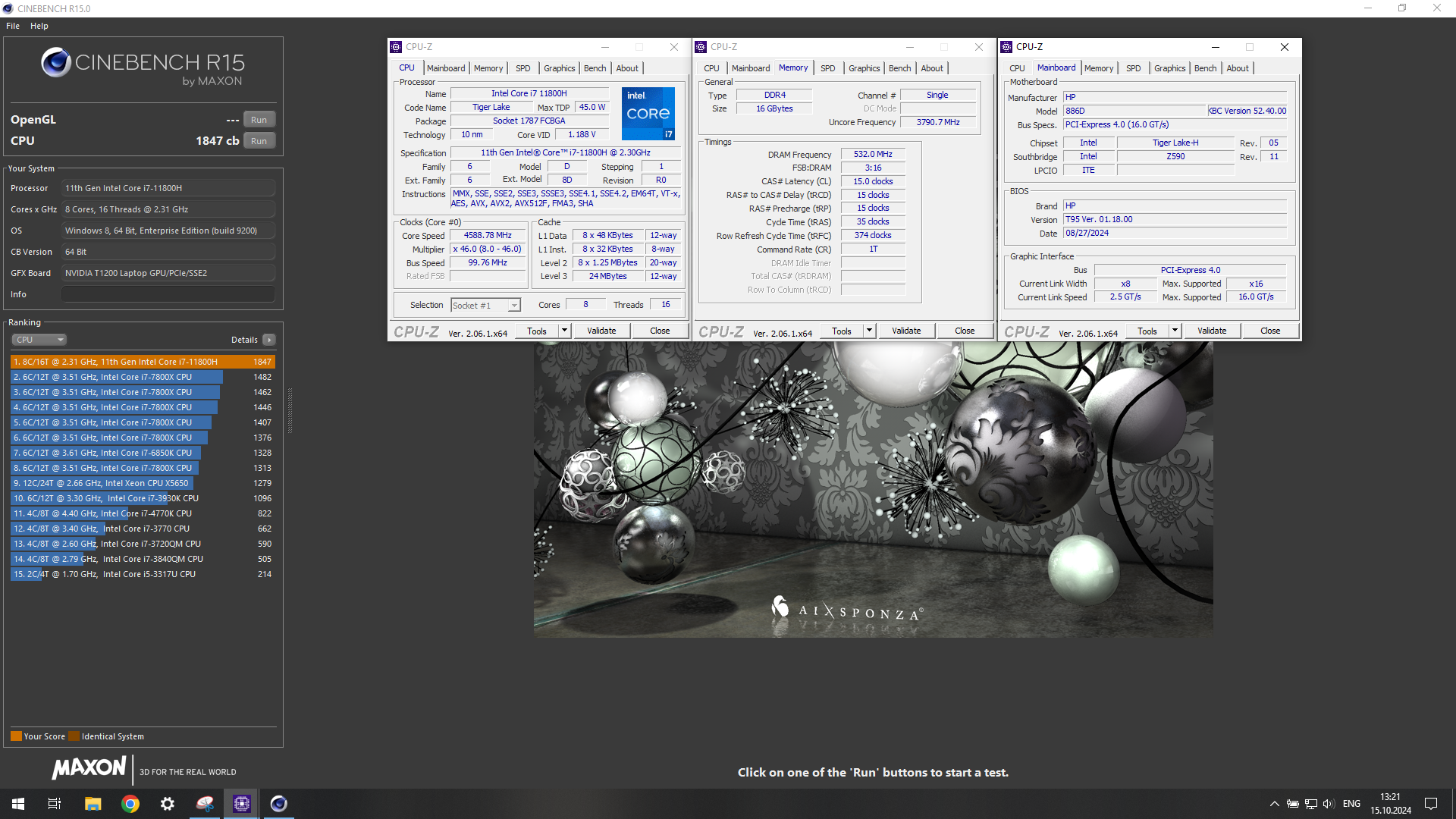Screen dimensions: 1456x819
Task: Switch to Mainboard tab in CPU window
Action: coord(446,68)
